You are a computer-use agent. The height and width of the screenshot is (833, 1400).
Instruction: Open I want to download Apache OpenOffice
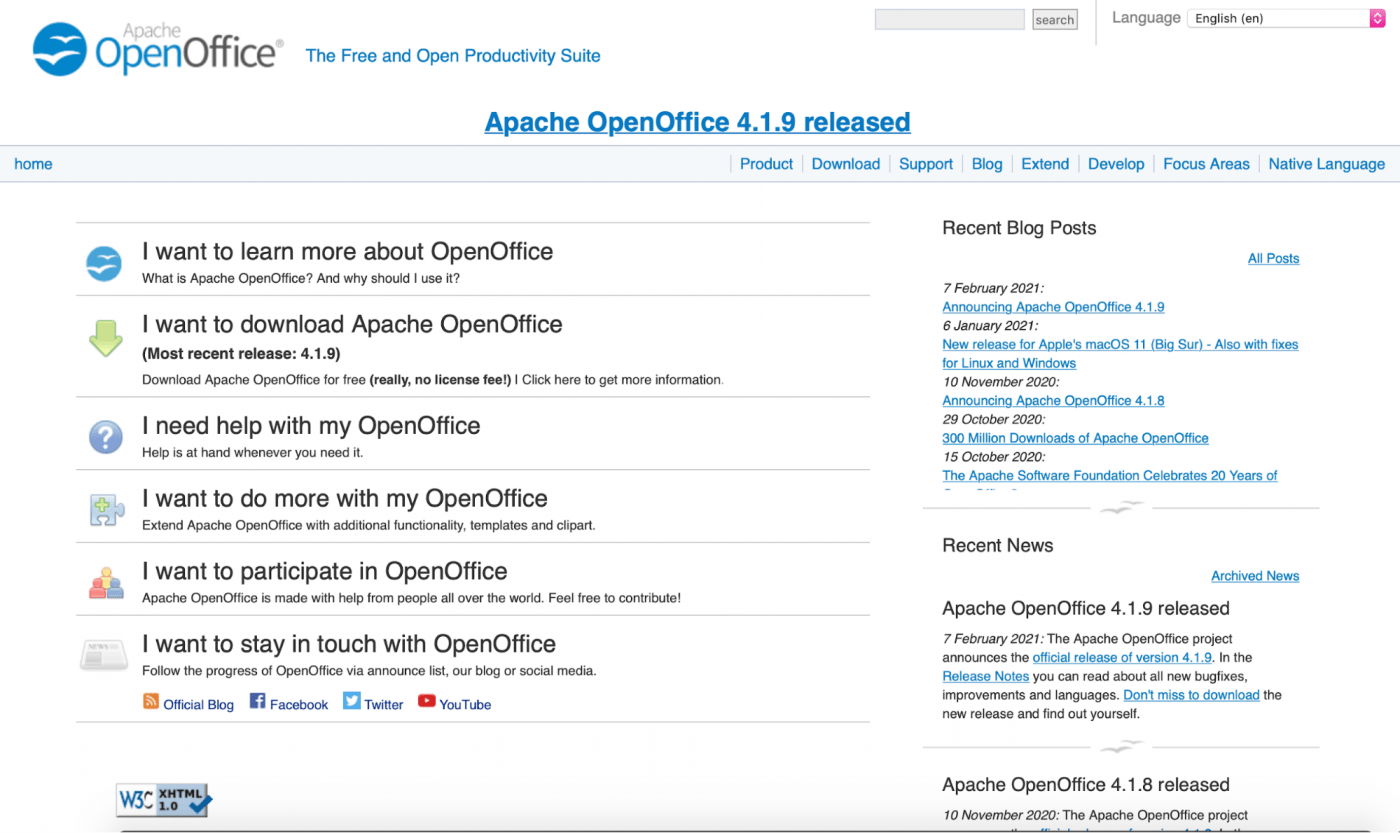pyautogui.click(x=352, y=324)
